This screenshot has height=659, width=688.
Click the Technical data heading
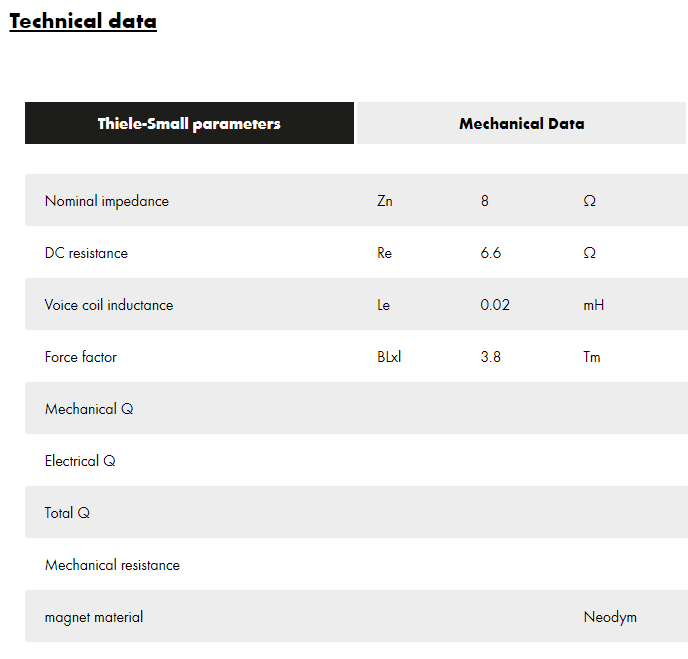coord(83,21)
